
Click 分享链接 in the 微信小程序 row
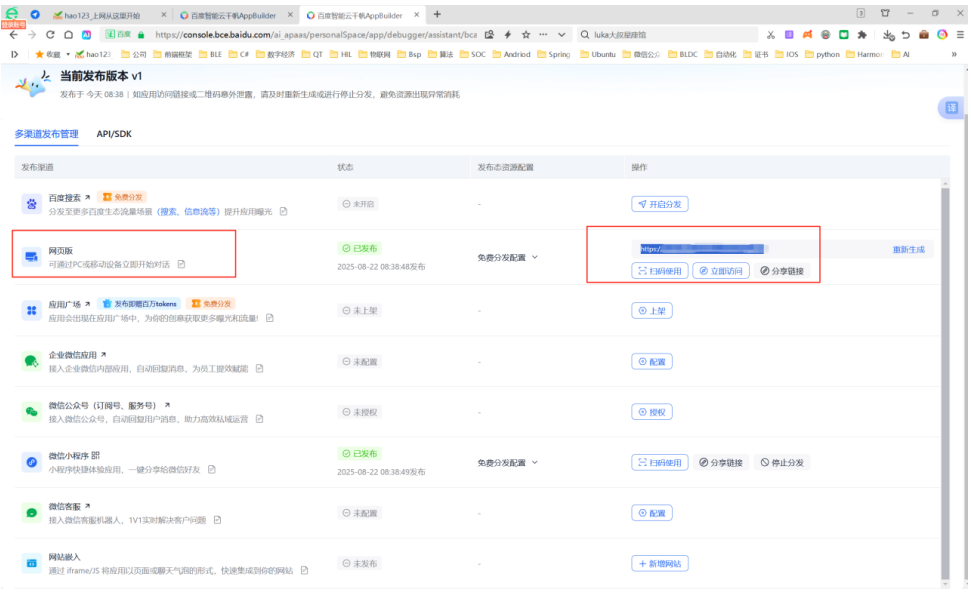tap(721, 462)
